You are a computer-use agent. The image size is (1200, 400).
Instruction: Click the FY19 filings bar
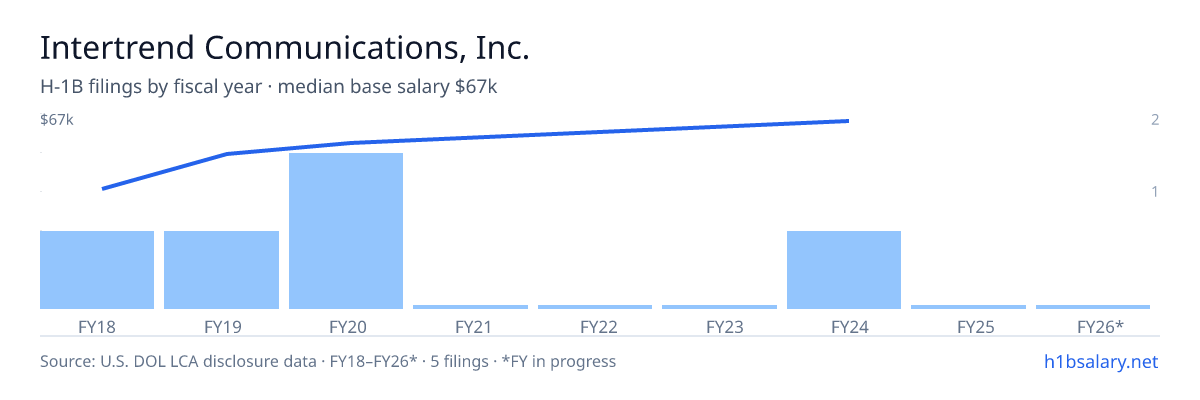click(x=221, y=270)
